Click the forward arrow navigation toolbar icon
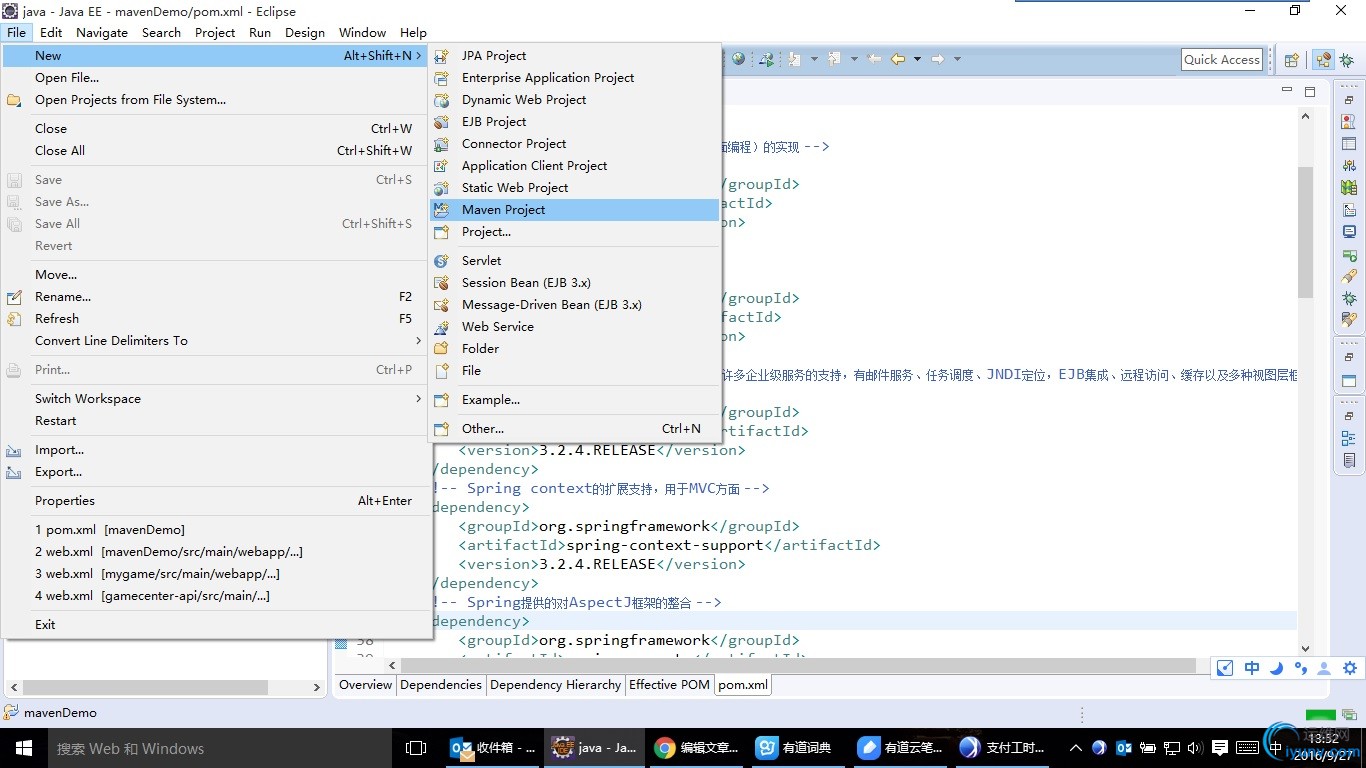1366x768 pixels. [937, 59]
